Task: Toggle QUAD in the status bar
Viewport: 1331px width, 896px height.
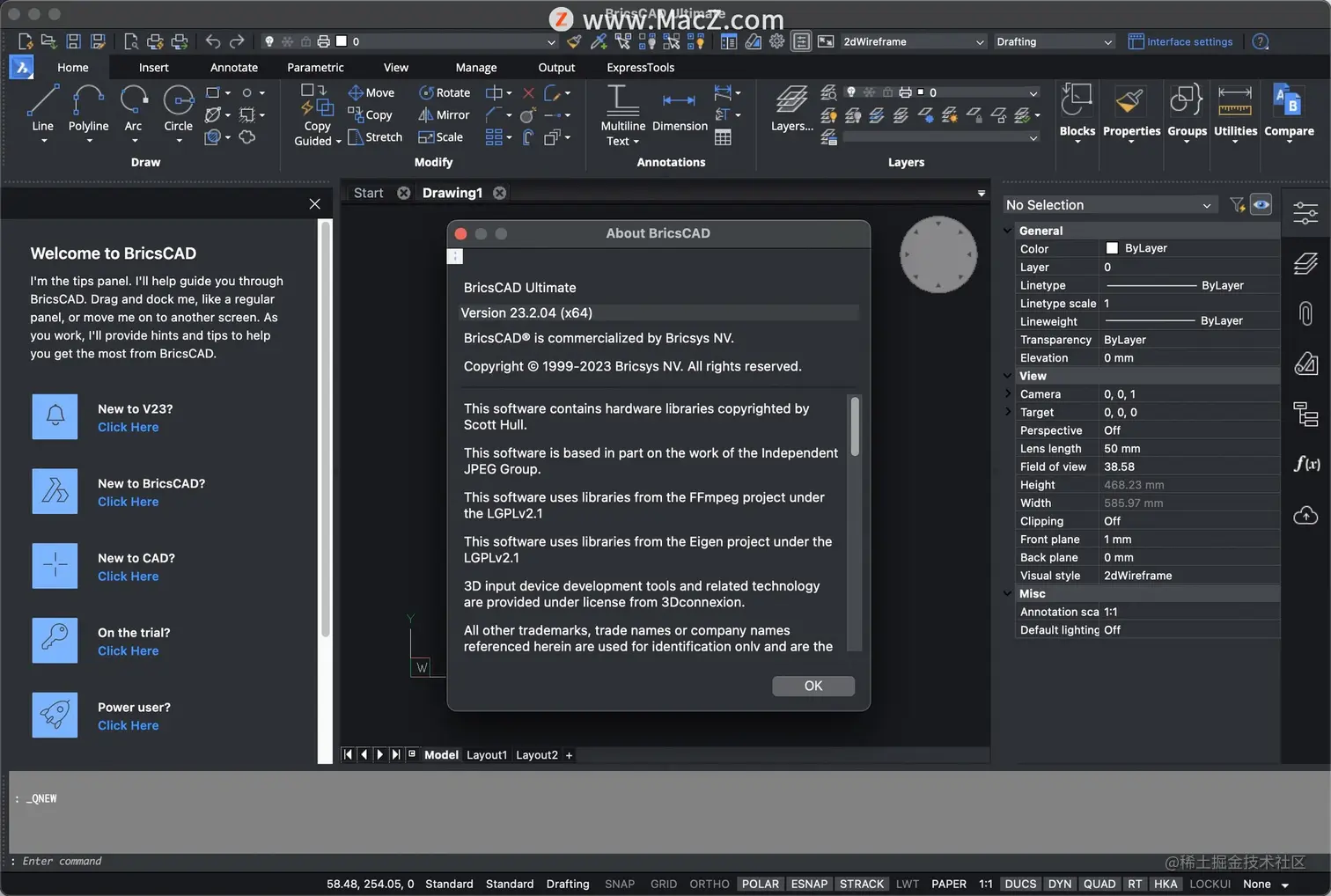Action: [1099, 884]
